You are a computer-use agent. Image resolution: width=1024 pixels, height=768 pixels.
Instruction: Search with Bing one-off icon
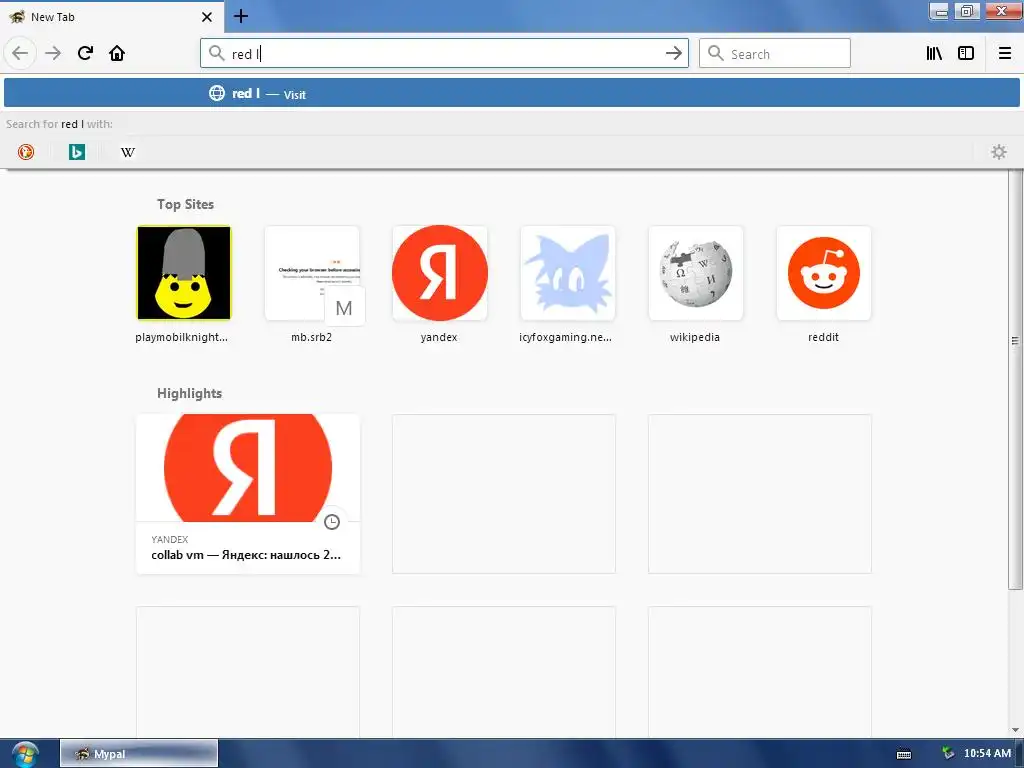coord(77,152)
